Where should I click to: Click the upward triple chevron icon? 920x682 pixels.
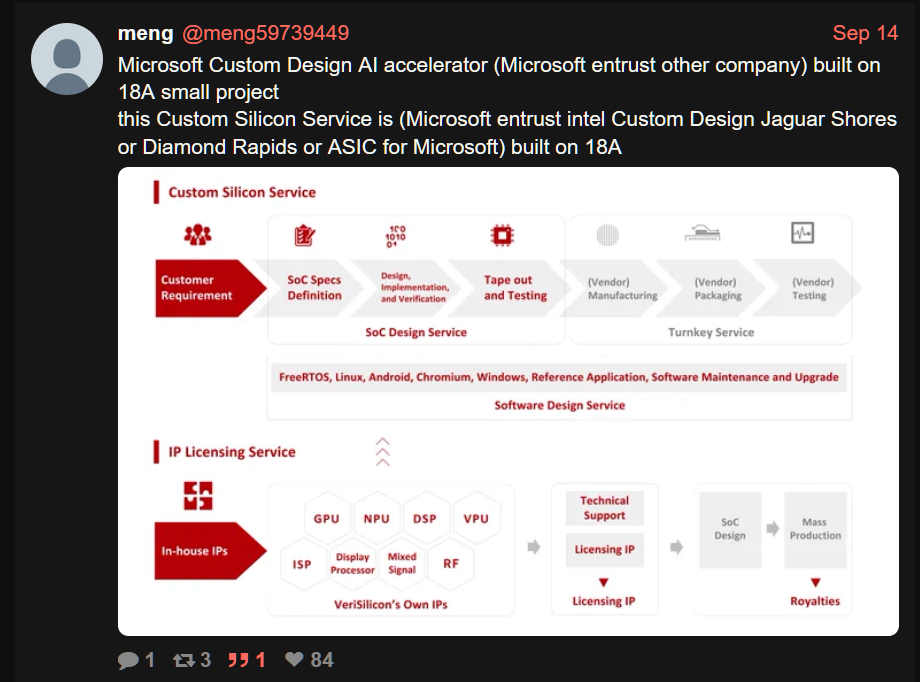click(x=383, y=452)
